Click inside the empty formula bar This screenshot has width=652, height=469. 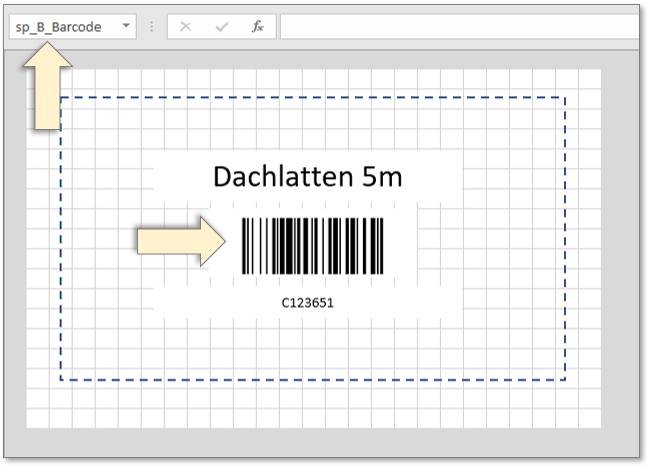(459, 27)
